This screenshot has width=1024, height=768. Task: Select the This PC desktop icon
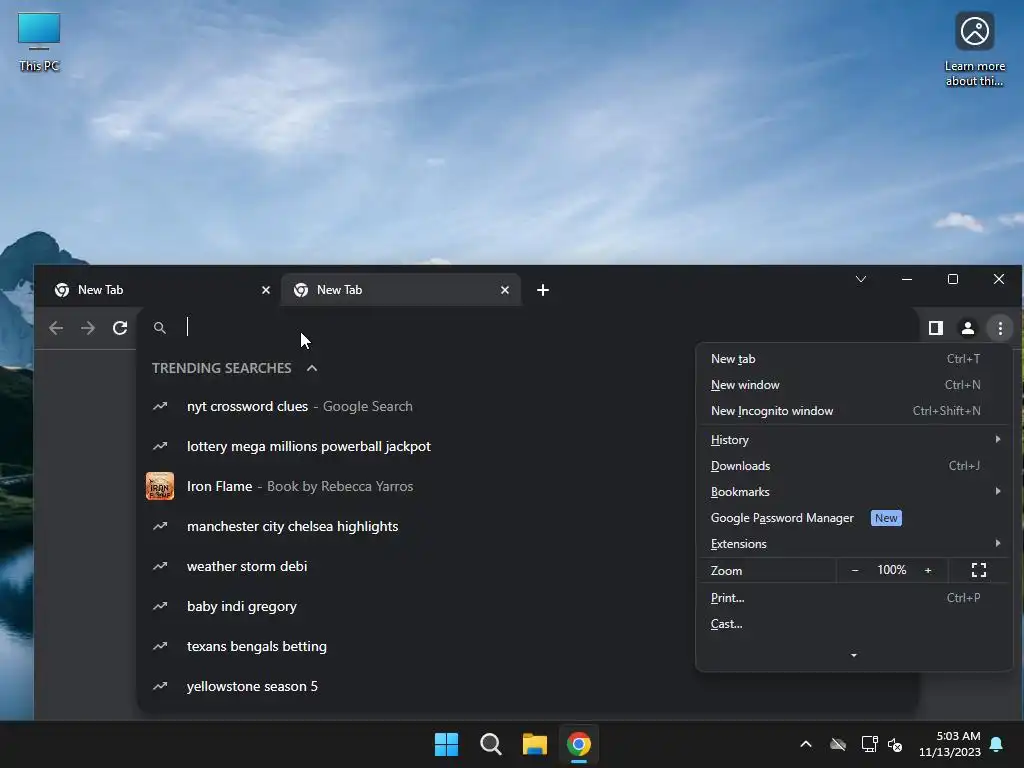pyautogui.click(x=39, y=42)
